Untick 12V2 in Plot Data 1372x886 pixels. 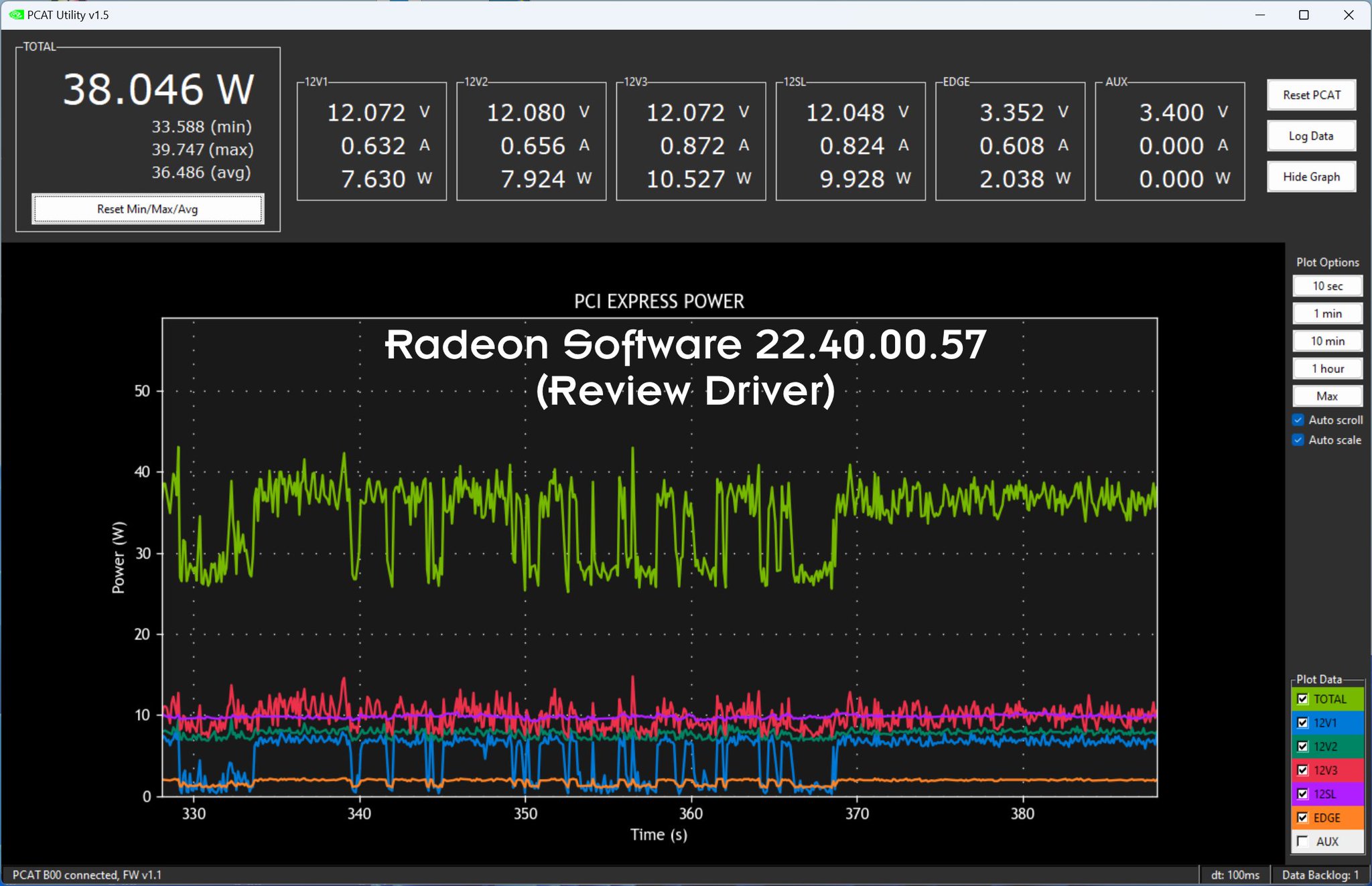coord(1302,747)
